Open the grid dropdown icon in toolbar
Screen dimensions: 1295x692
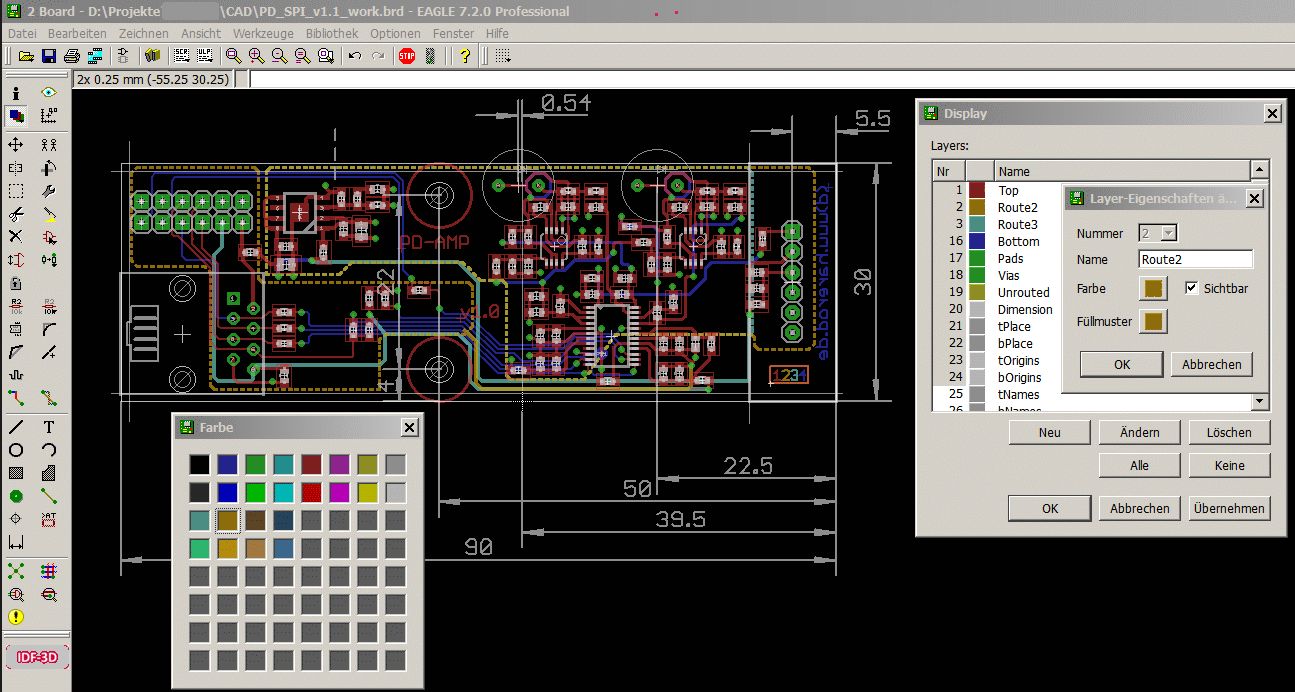[502, 56]
